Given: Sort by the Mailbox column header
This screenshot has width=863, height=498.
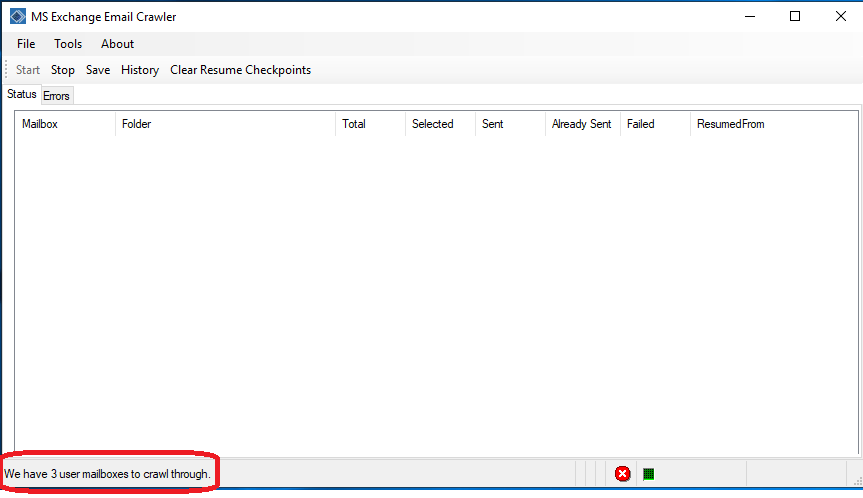Looking at the screenshot, I should [x=64, y=124].
